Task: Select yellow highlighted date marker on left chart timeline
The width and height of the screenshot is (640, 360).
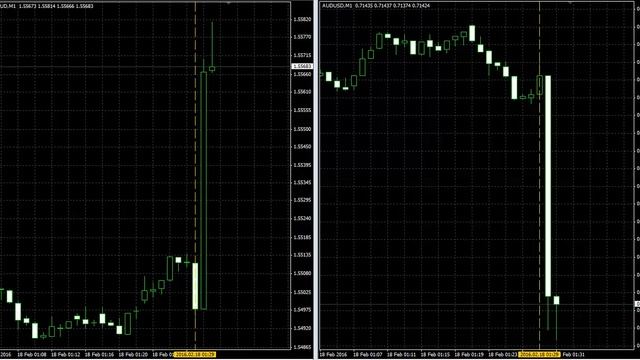Action: pos(195,355)
